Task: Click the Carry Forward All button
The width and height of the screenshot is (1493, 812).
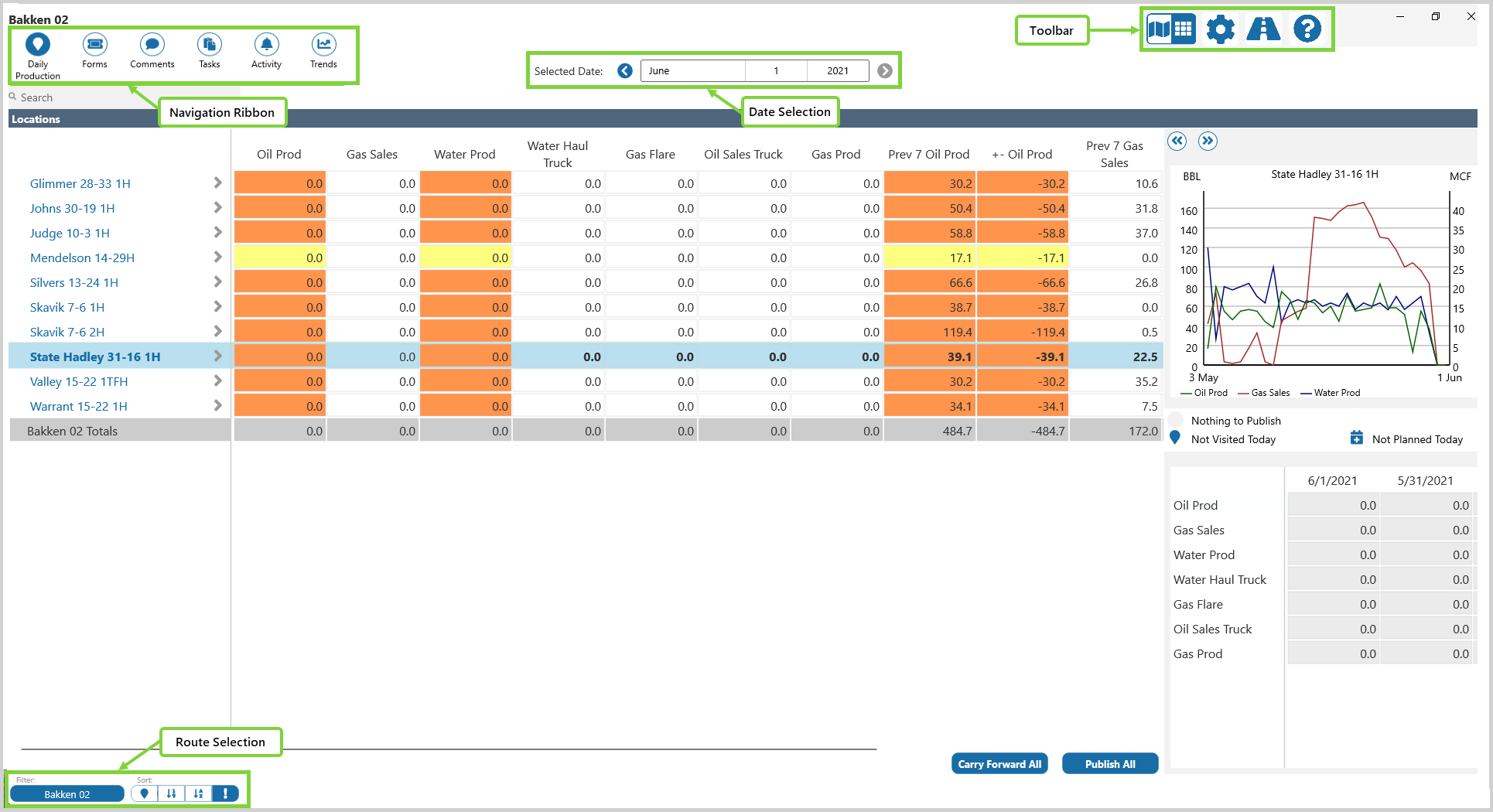Action: point(999,764)
